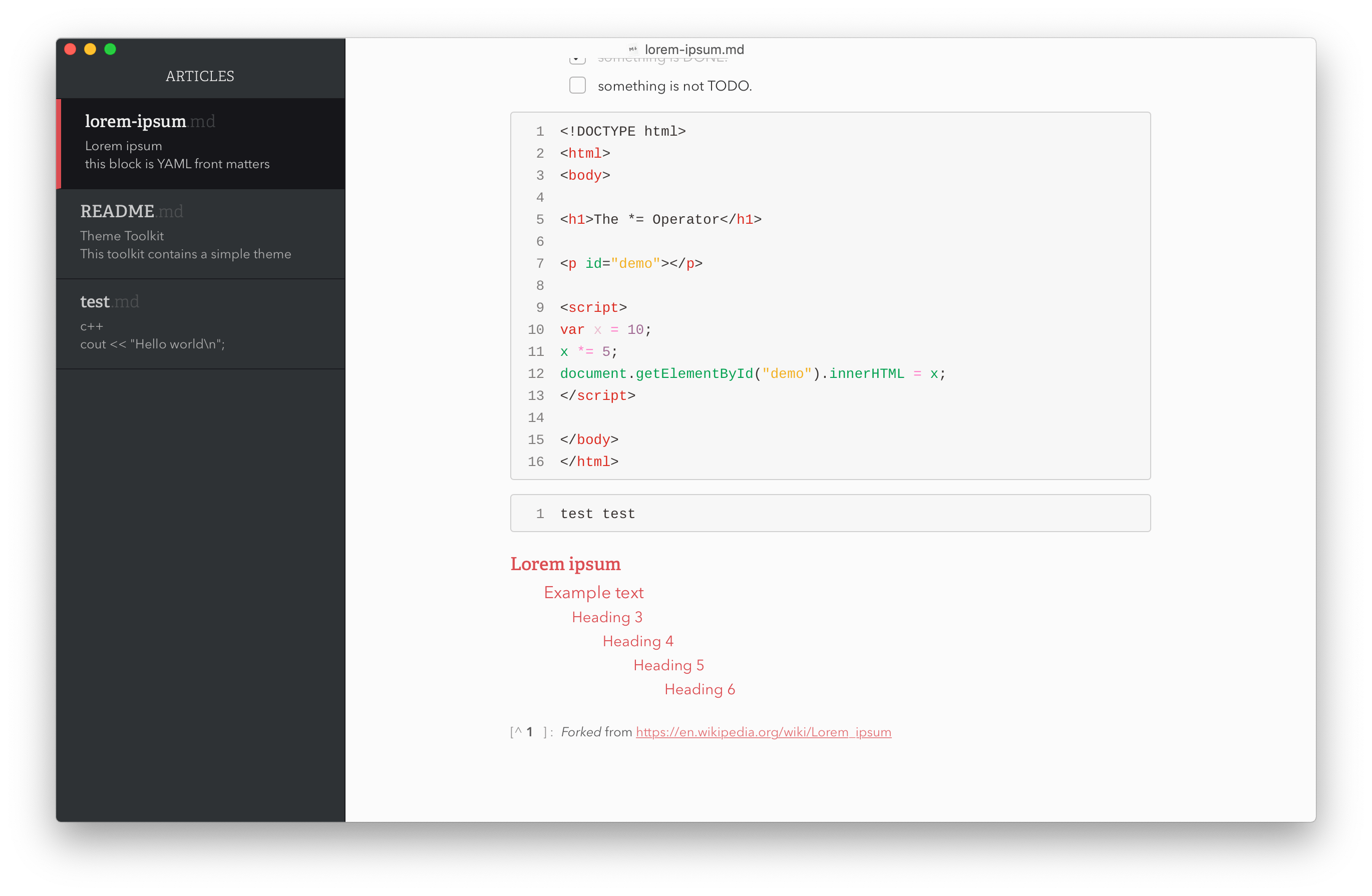Click the h1 'The *= Operator' code line
1372x896 pixels.
click(x=660, y=220)
